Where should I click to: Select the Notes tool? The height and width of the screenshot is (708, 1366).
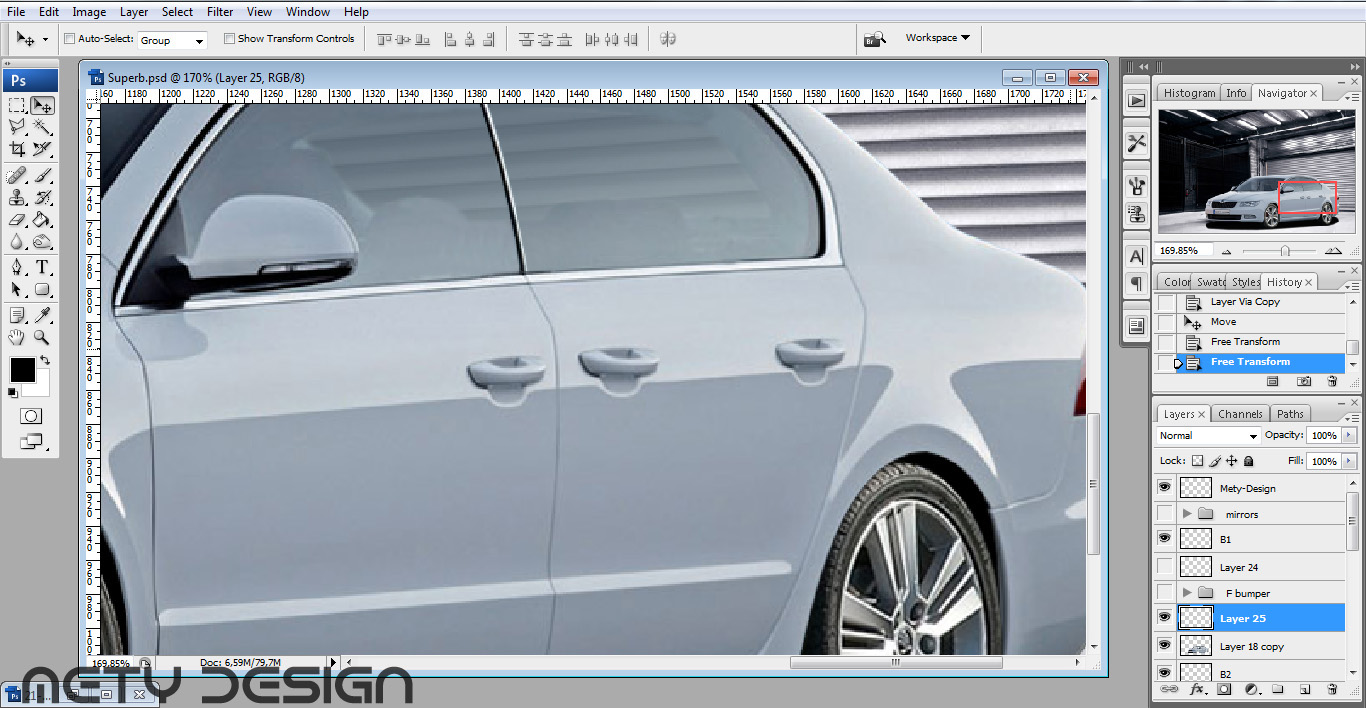tap(17, 315)
